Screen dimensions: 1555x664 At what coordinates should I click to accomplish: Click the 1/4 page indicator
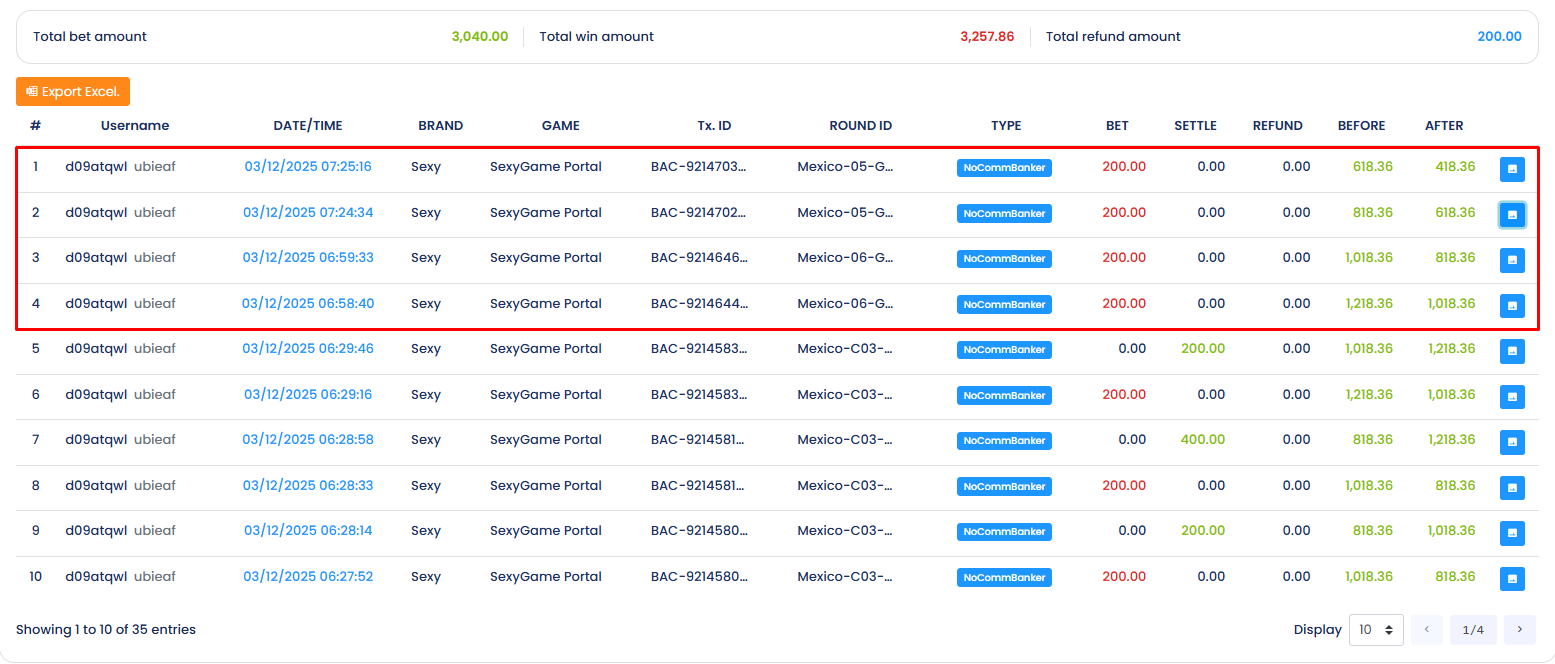(x=1473, y=630)
